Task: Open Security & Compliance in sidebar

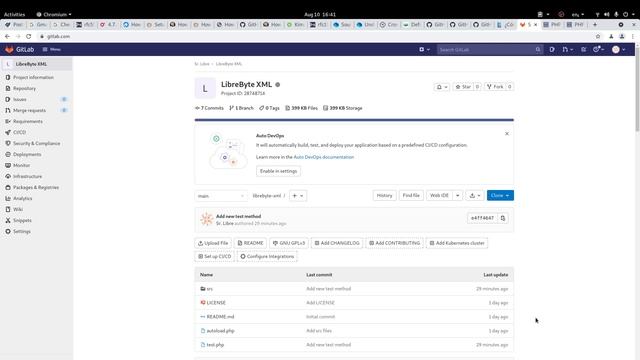Action: 36,143
